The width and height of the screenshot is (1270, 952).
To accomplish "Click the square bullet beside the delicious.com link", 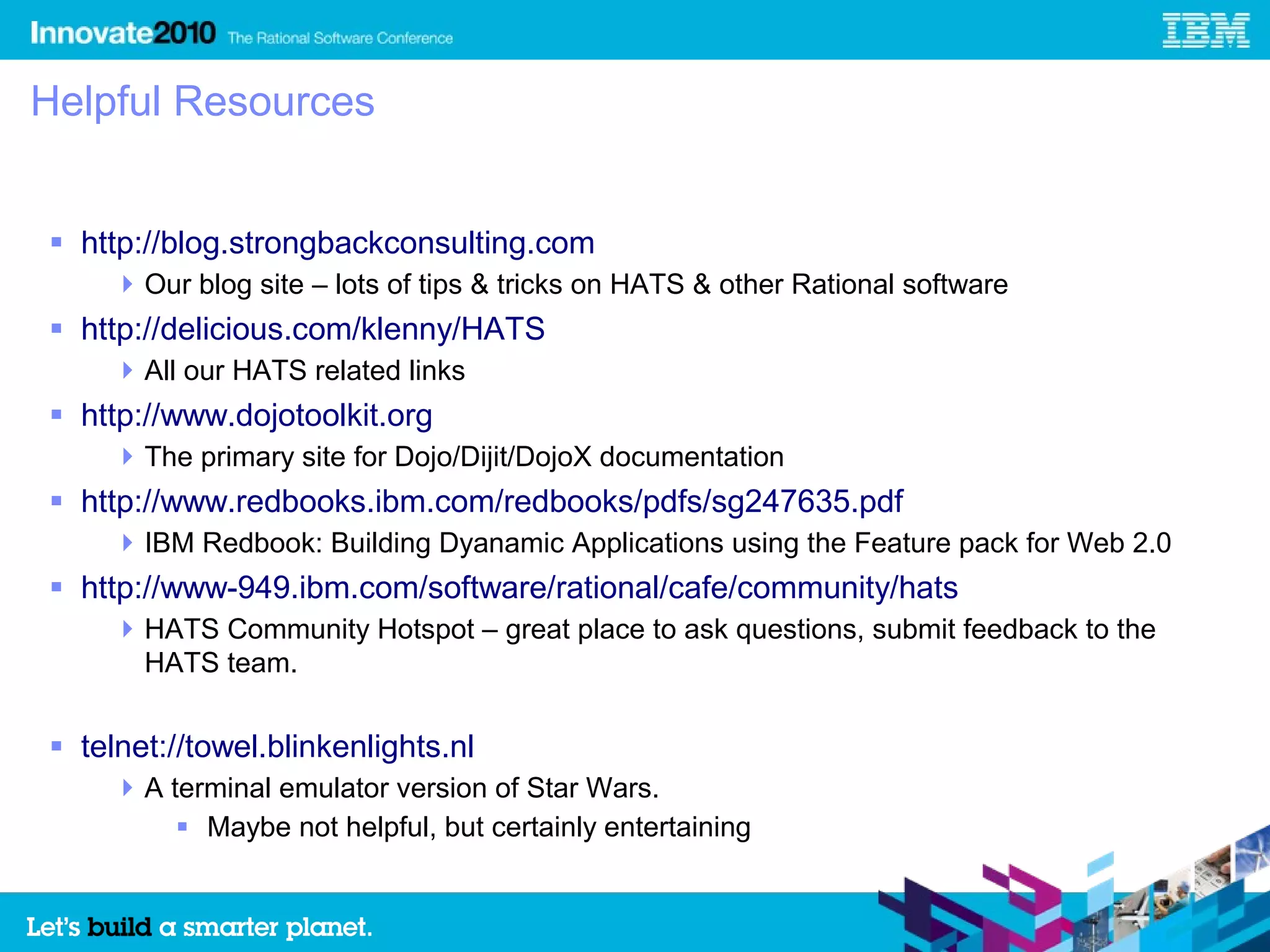I will point(56,328).
